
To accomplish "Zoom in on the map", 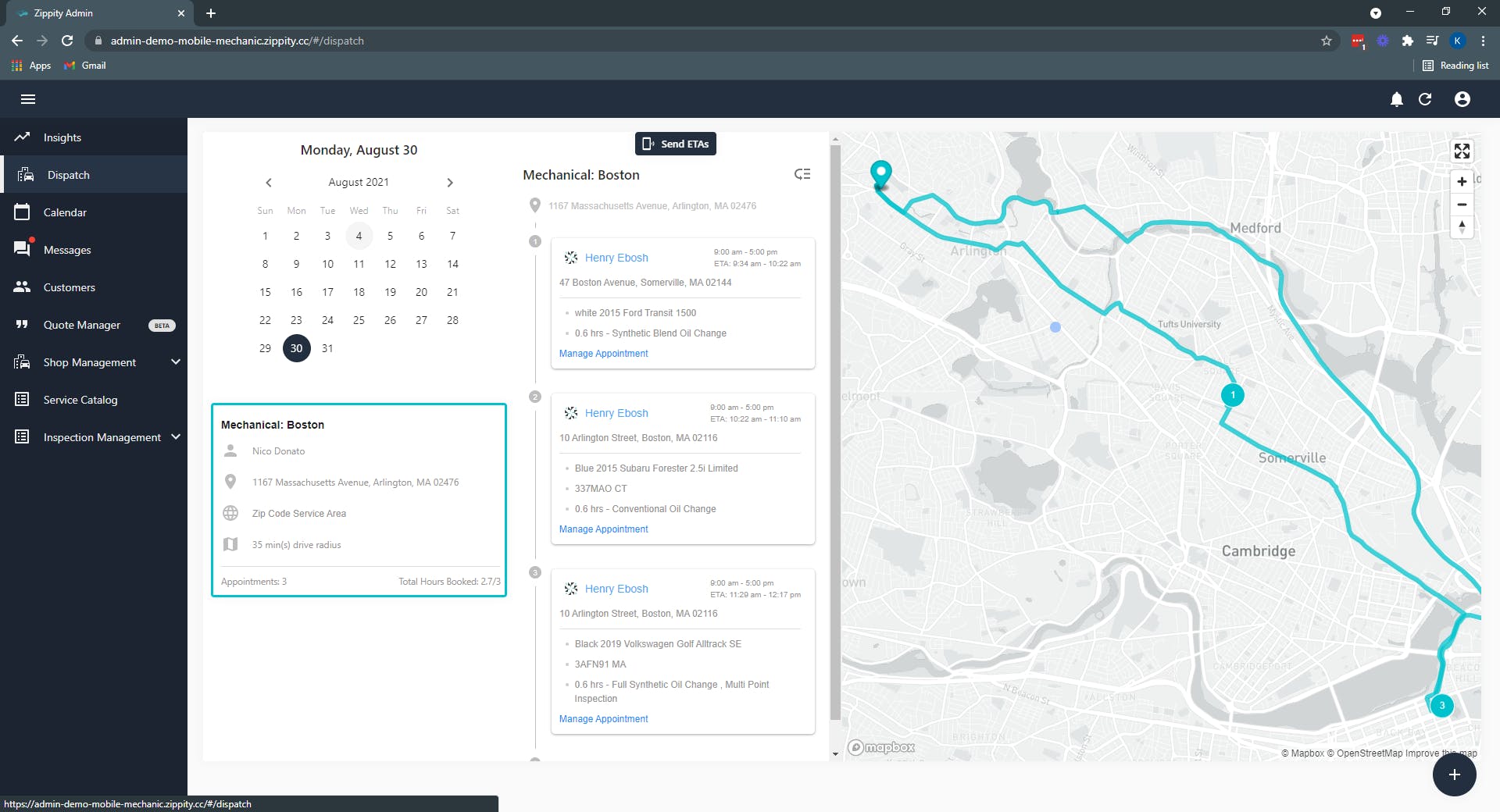I will point(1462,181).
